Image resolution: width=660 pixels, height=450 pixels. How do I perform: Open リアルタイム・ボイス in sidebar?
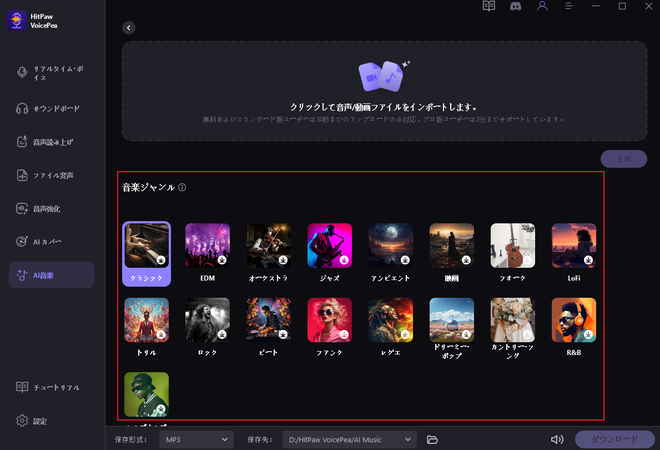click(51, 73)
